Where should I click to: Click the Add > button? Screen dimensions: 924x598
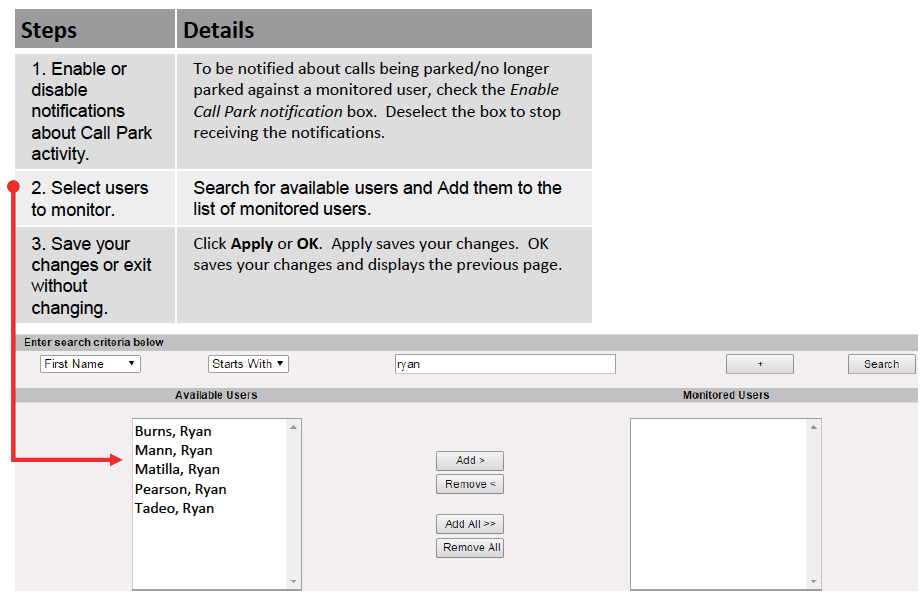(x=470, y=461)
